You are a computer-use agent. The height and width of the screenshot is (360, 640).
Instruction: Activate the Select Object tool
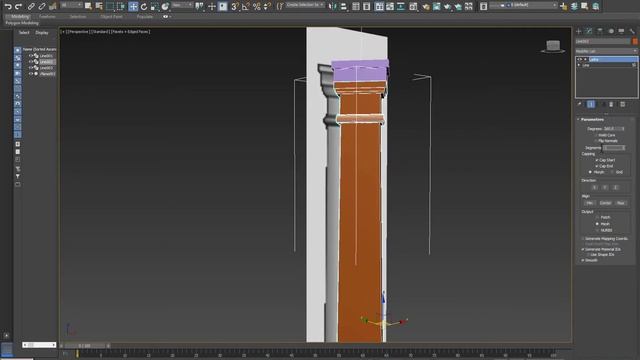88,6
